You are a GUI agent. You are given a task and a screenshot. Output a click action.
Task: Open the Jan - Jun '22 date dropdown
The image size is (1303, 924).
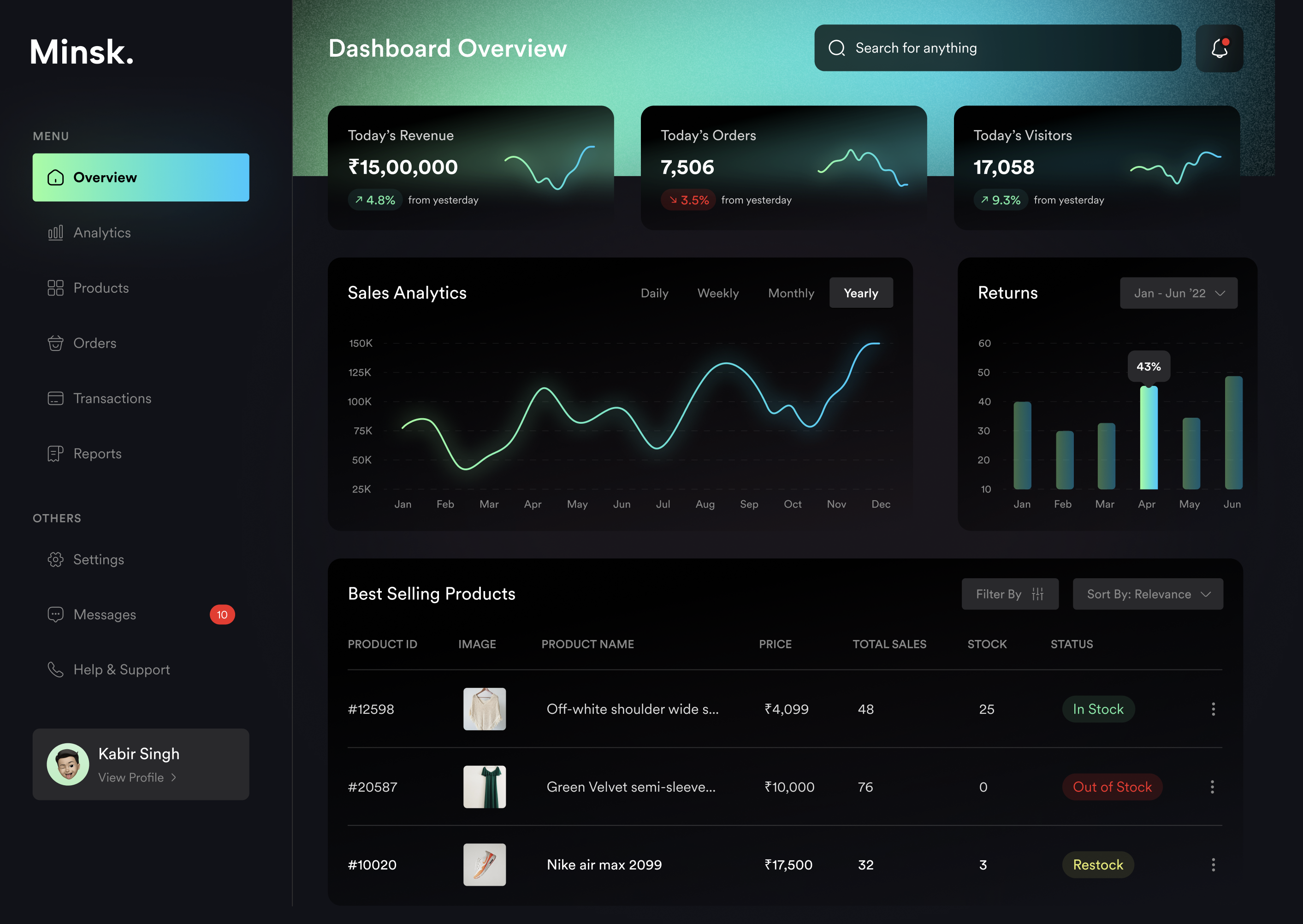click(1179, 293)
